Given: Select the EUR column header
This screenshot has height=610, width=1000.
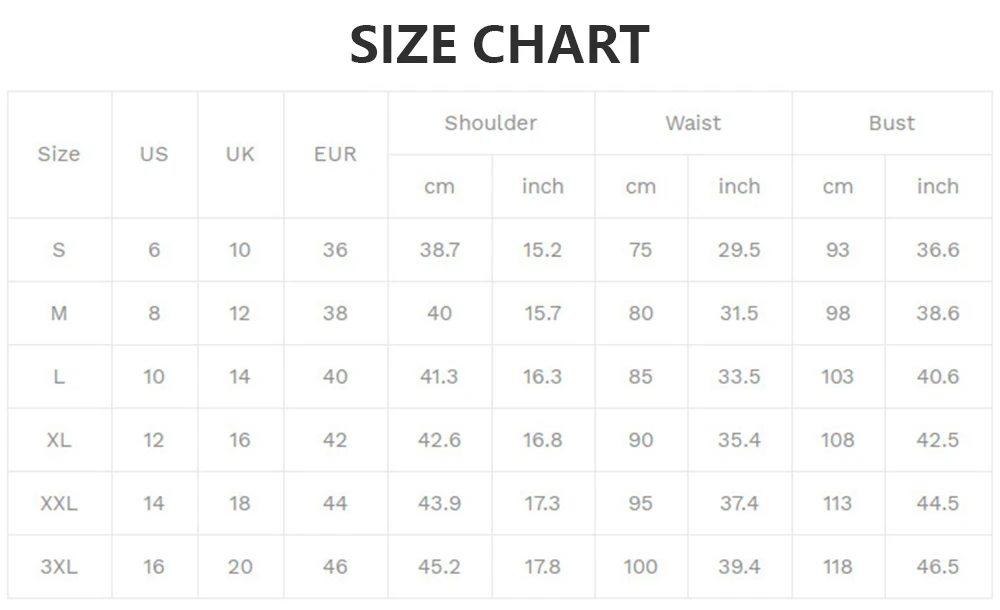Looking at the screenshot, I should [335, 154].
